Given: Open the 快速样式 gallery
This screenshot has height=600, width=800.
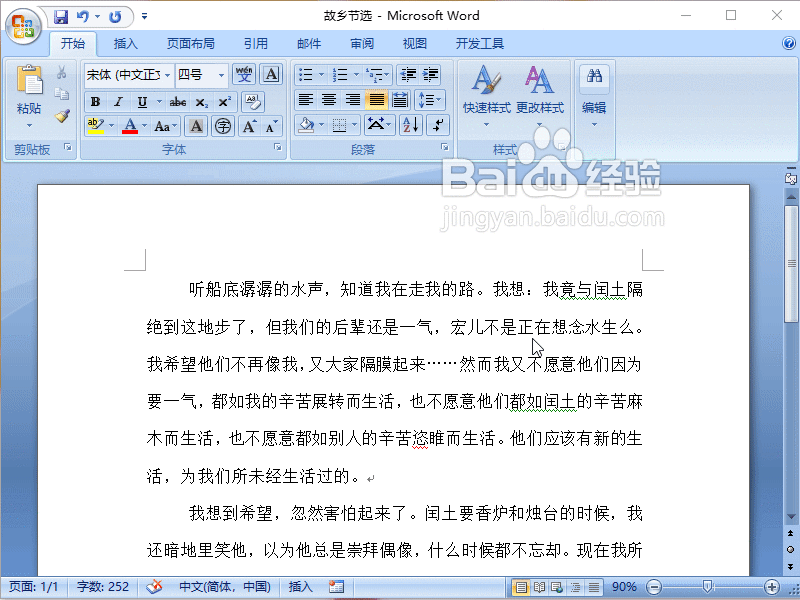Looking at the screenshot, I should point(486,96).
